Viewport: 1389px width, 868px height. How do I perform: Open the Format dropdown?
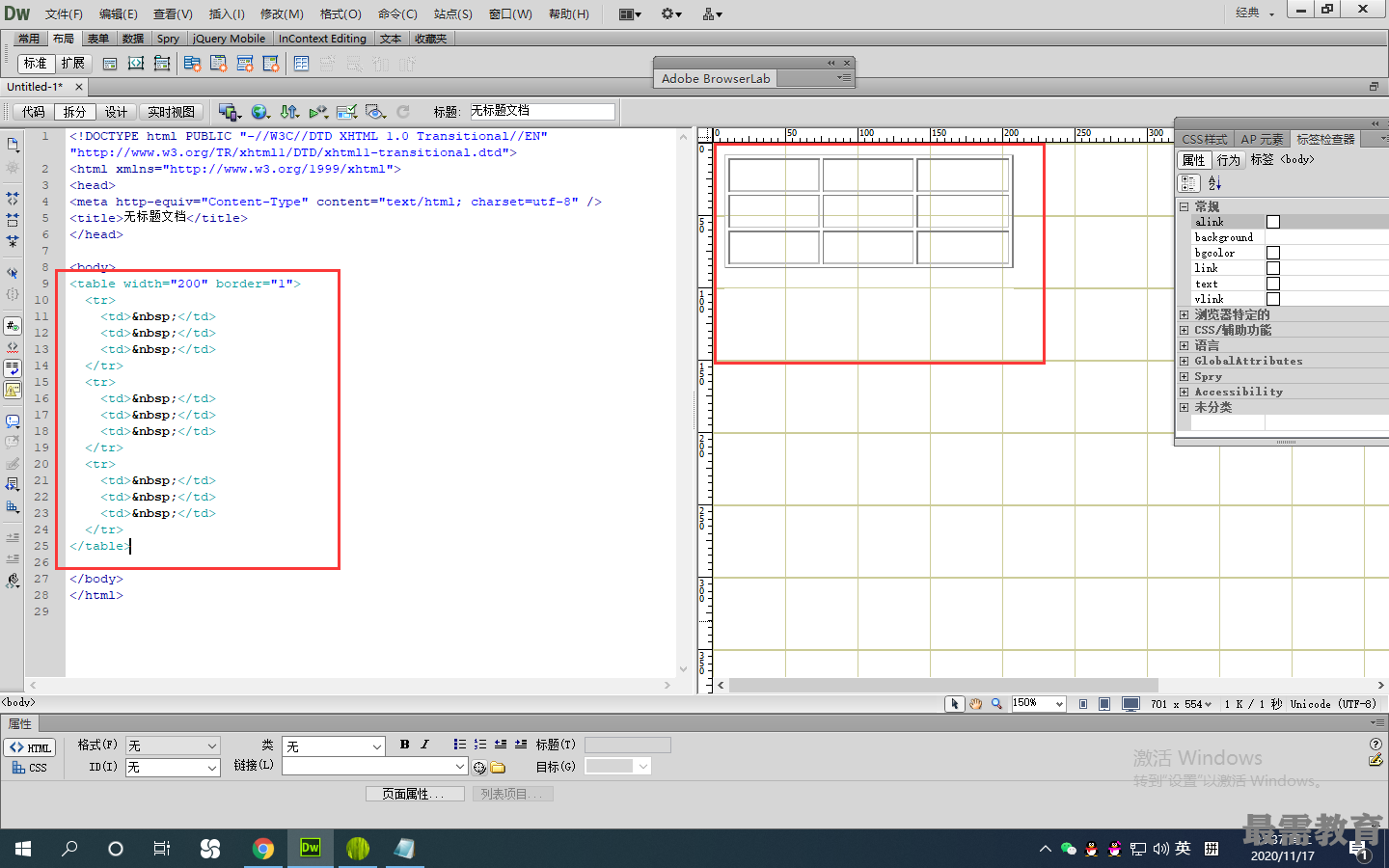tap(173, 746)
